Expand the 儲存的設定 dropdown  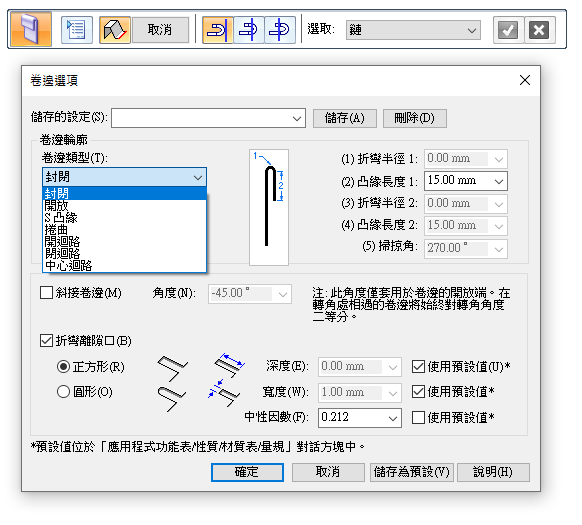(208, 118)
